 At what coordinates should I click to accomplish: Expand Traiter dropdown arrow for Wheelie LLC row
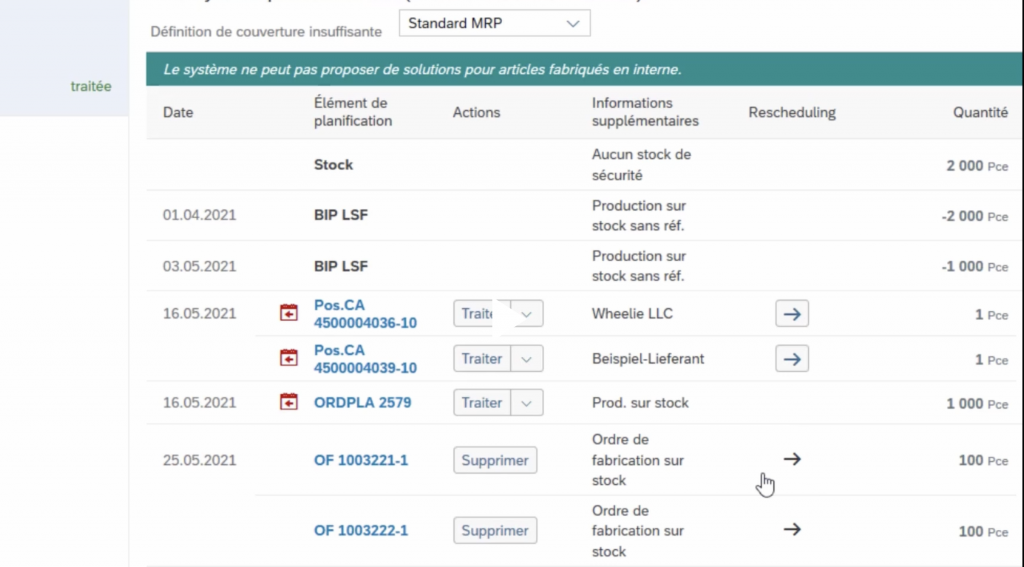[528, 314]
